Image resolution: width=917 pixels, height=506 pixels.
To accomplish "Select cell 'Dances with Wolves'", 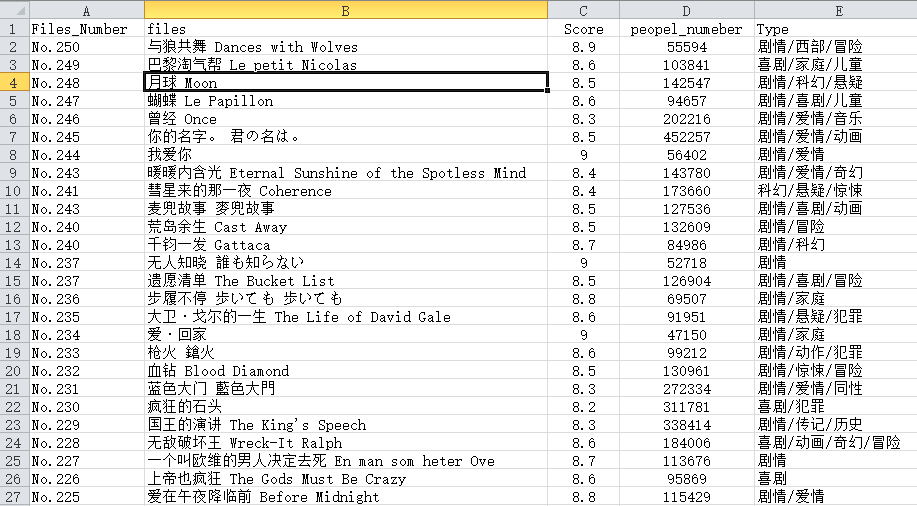I will (x=346, y=47).
